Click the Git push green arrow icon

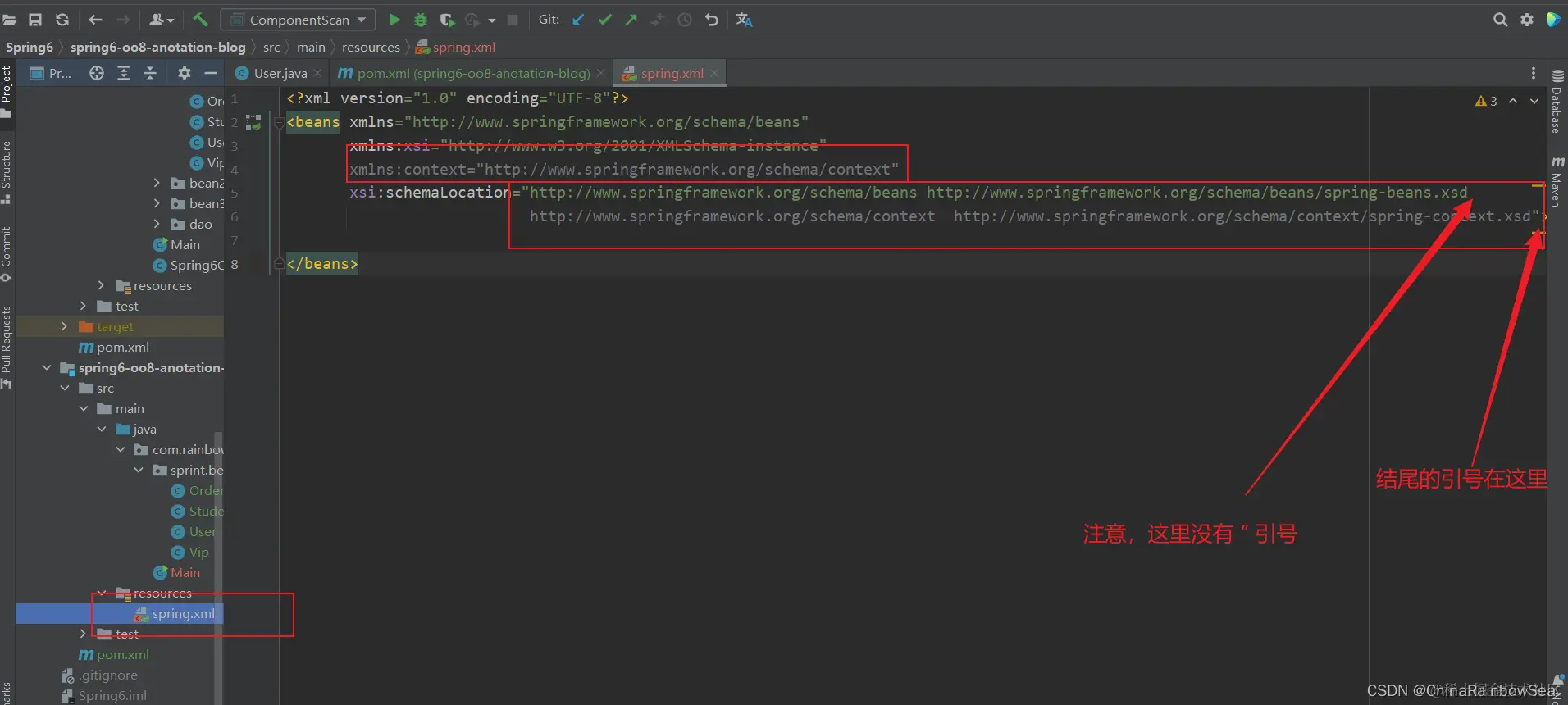point(631,20)
